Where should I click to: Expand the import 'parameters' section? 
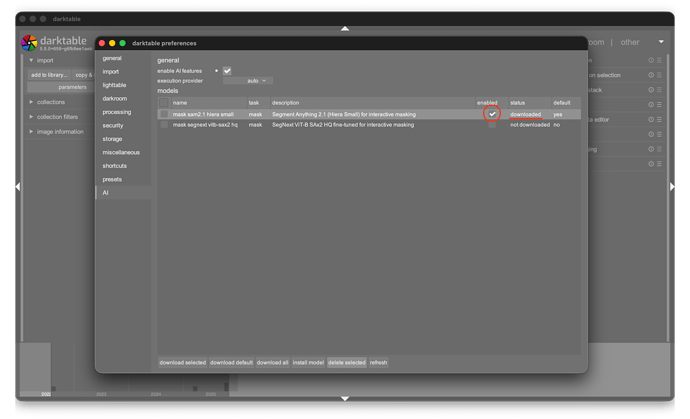(x=61, y=87)
